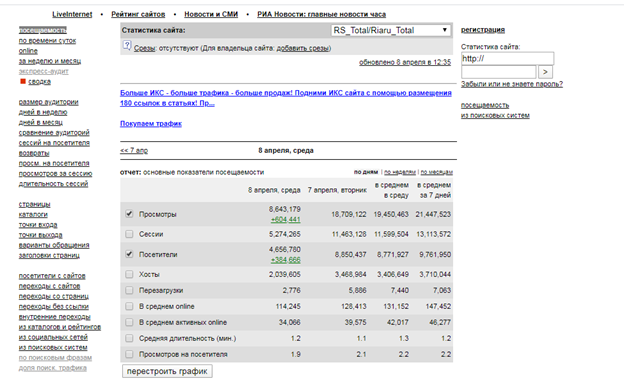Open заголовки страниц report
The height and width of the screenshot is (381, 624).
(x=49, y=256)
